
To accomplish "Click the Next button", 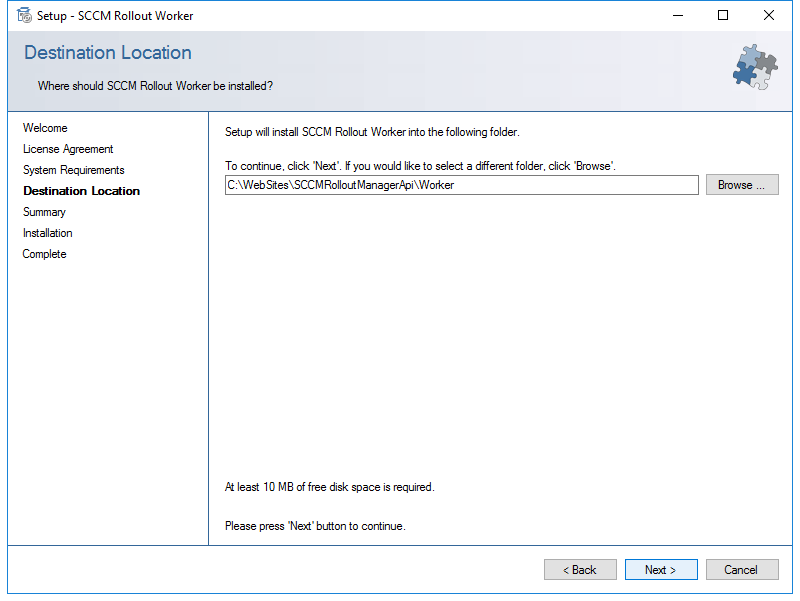I will [x=661, y=569].
